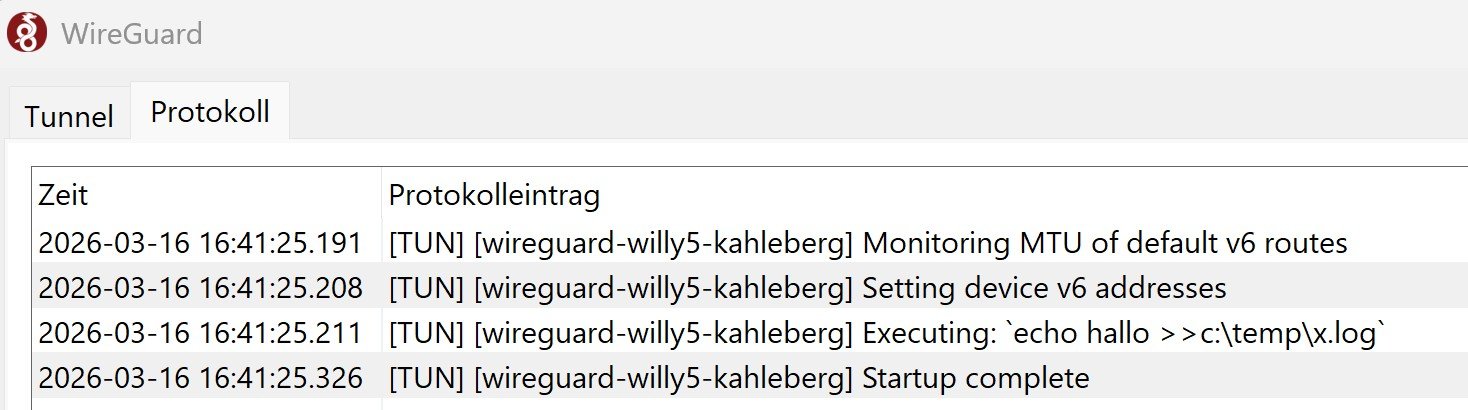Click the 16:41:25.208 timestamp cell
Image resolution: width=1468 pixels, height=410 pixels.
click(200, 289)
